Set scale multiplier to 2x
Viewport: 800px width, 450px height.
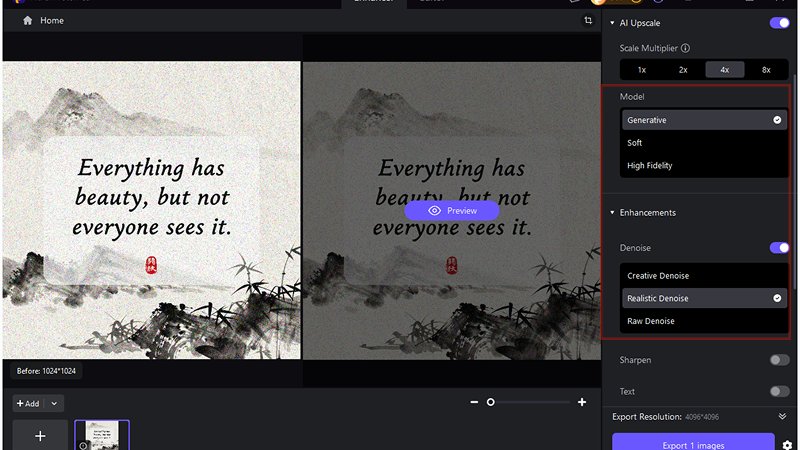[x=683, y=70]
